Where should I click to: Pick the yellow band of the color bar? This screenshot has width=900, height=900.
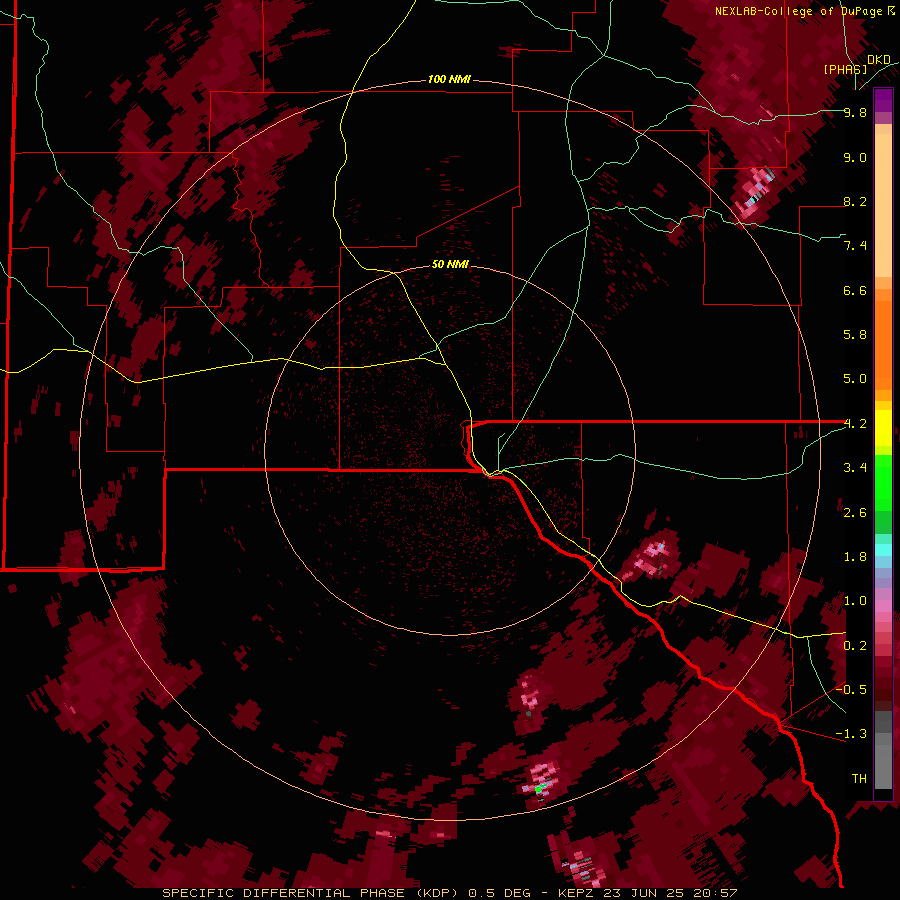pos(883,428)
